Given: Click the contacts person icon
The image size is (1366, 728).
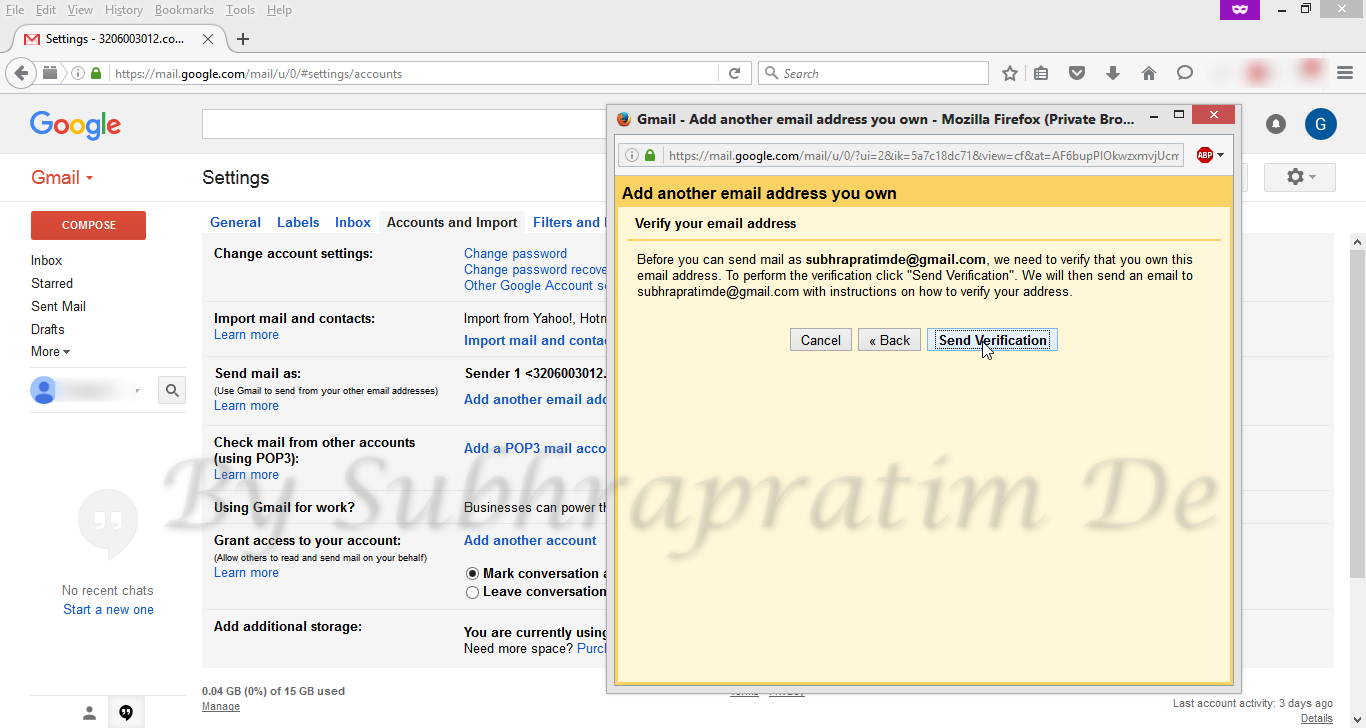Looking at the screenshot, I should [89, 713].
